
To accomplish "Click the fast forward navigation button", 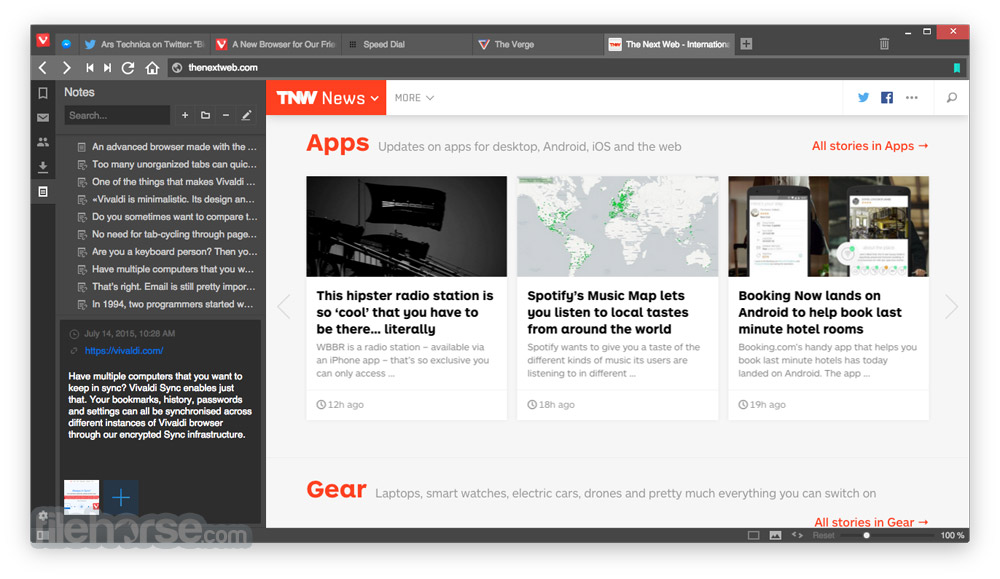I will tap(108, 68).
